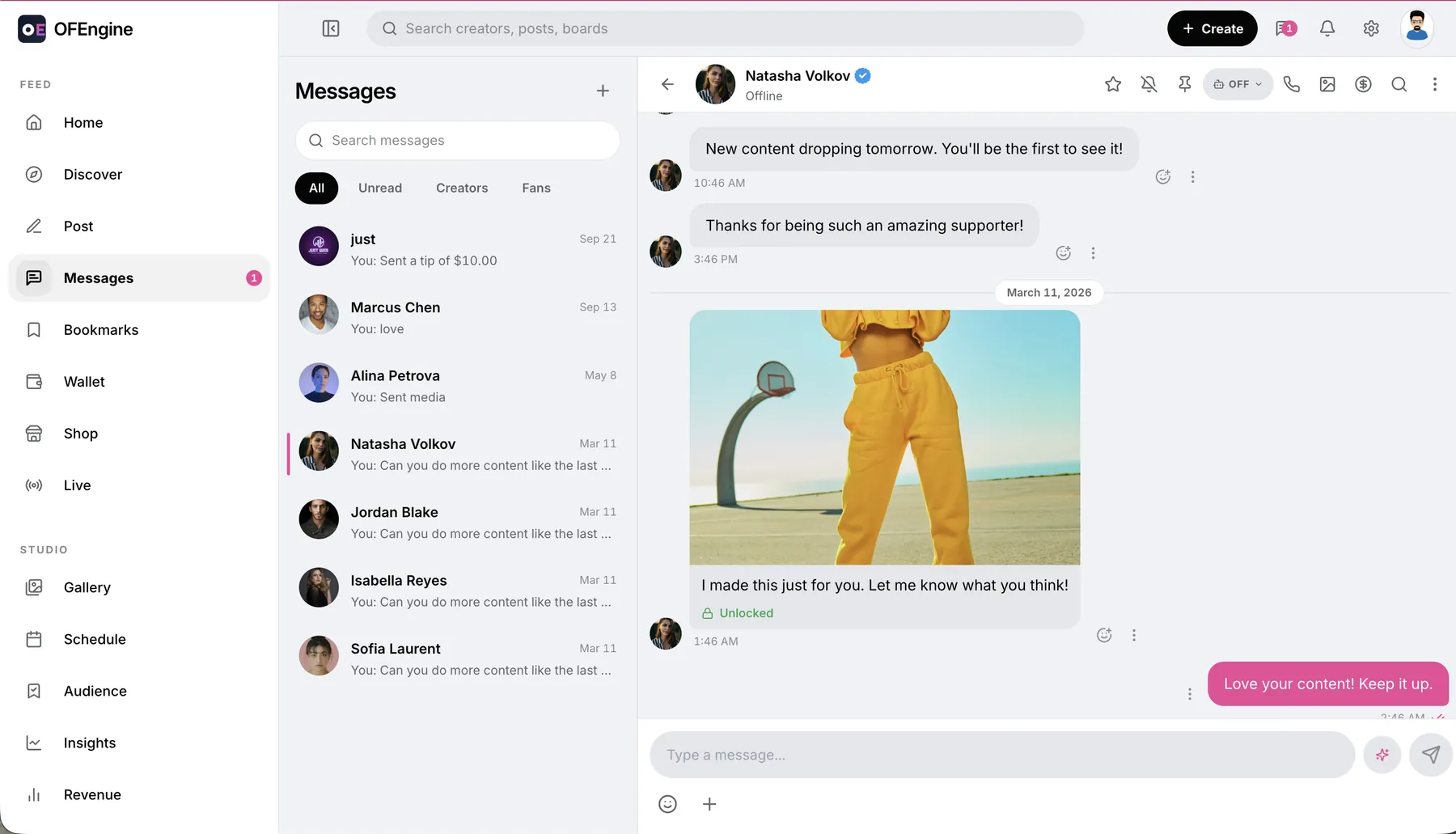
Task: Select the Creators filter tab
Action: 462,188
